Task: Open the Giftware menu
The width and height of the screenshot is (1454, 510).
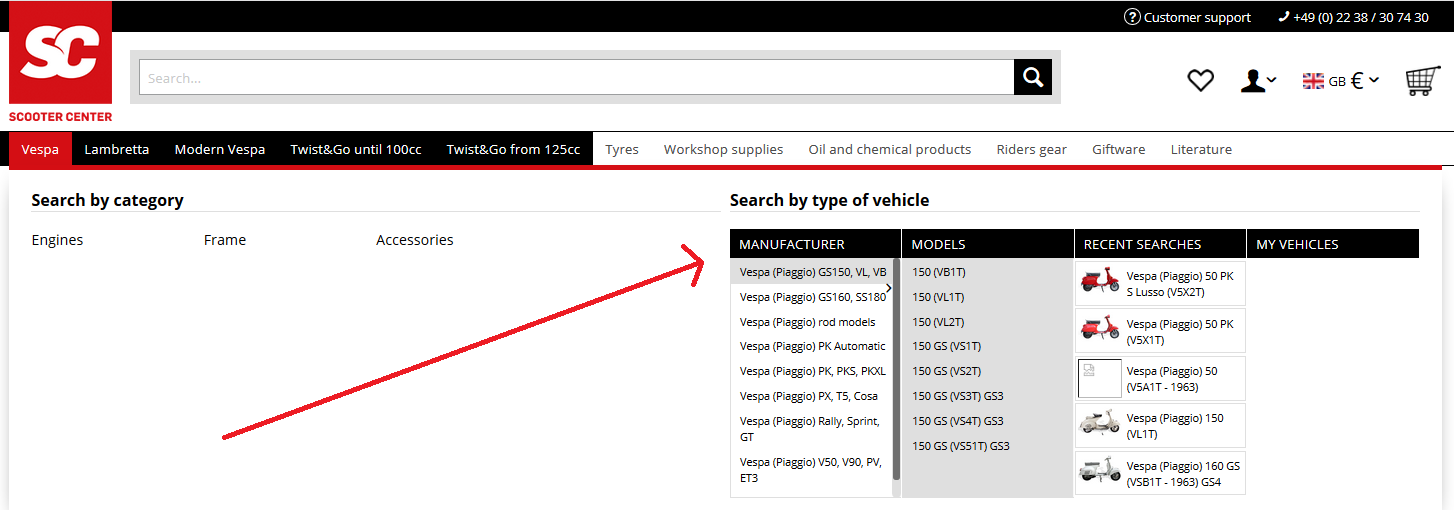Action: (1119, 149)
